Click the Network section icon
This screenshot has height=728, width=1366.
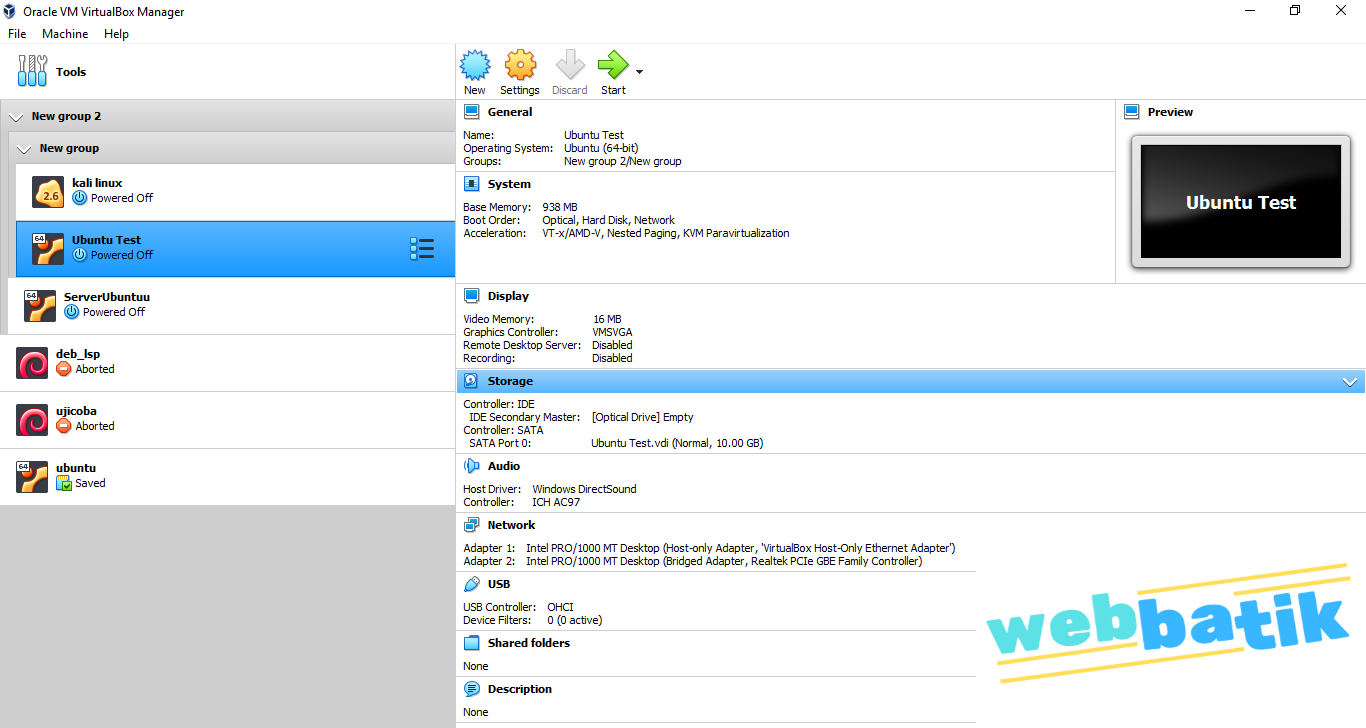coord(472,525)
